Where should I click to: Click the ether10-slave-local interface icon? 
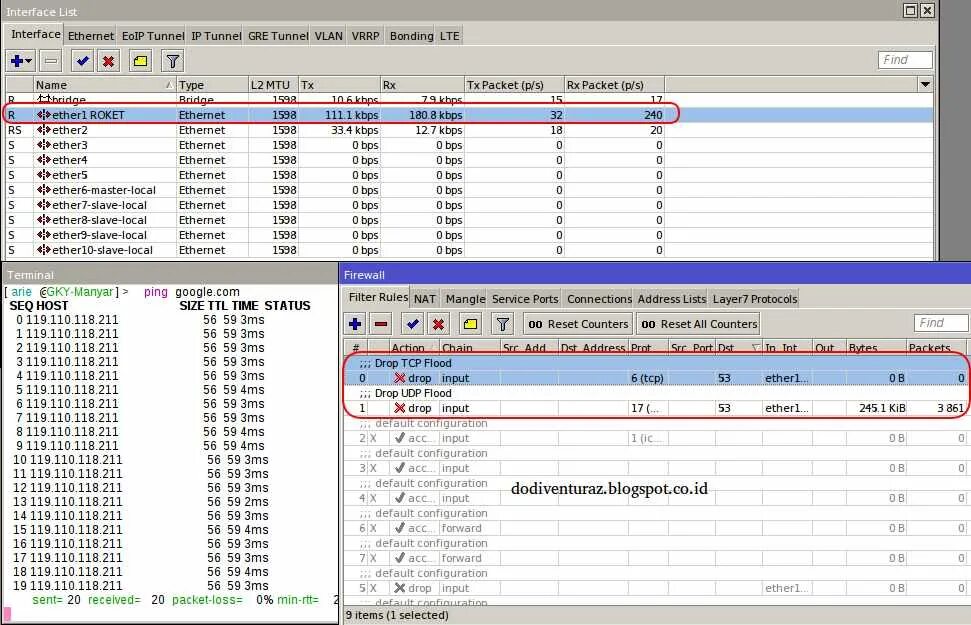point(43,250)
